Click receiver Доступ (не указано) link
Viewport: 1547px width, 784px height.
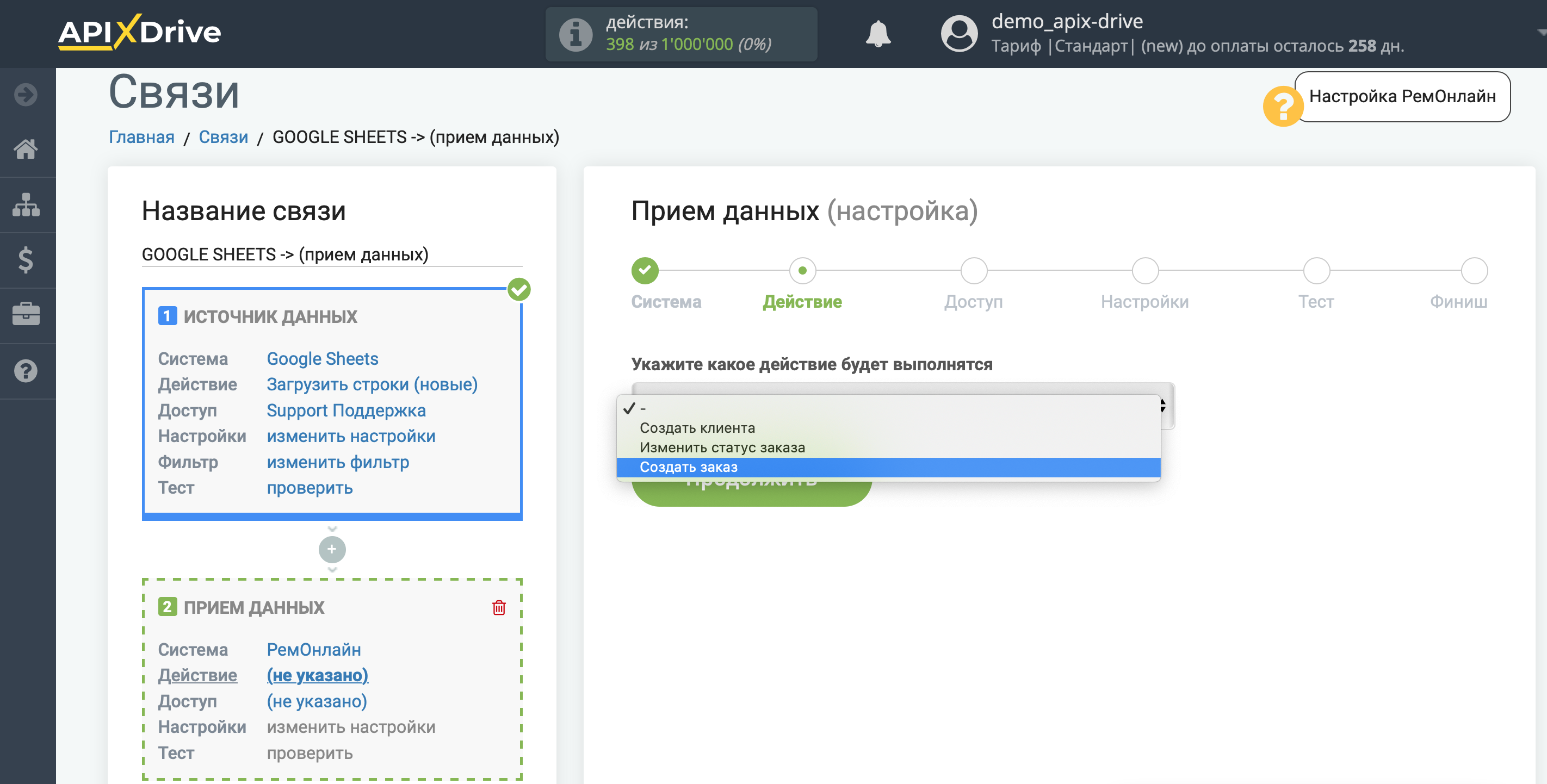(317, 701)
